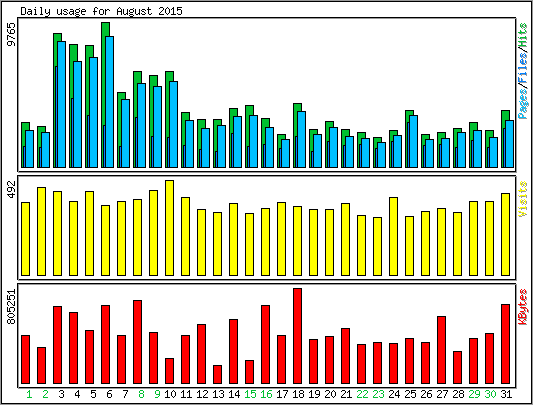Select the yellow Visits bar for day 31
Image resolution: width=533 pixels, height=405 pixels.
click(505, 234)
